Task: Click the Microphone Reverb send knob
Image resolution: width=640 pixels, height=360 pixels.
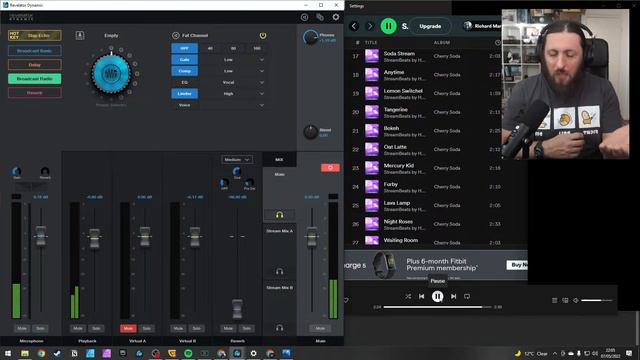Action: (45, 171)
